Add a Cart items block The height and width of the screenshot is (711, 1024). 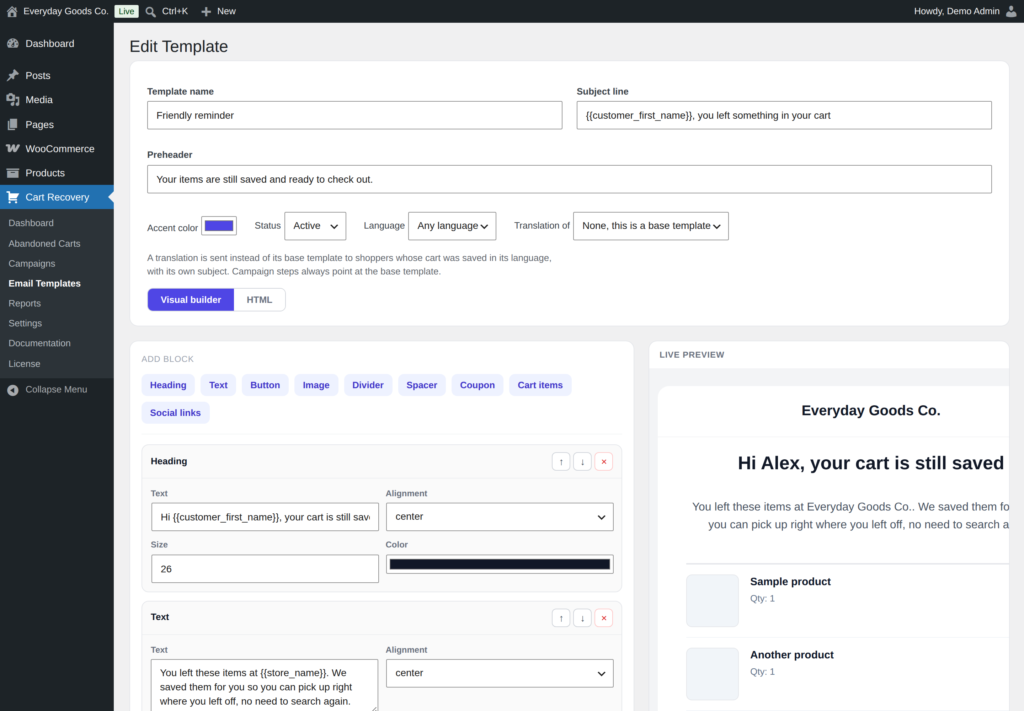point(540,385)
